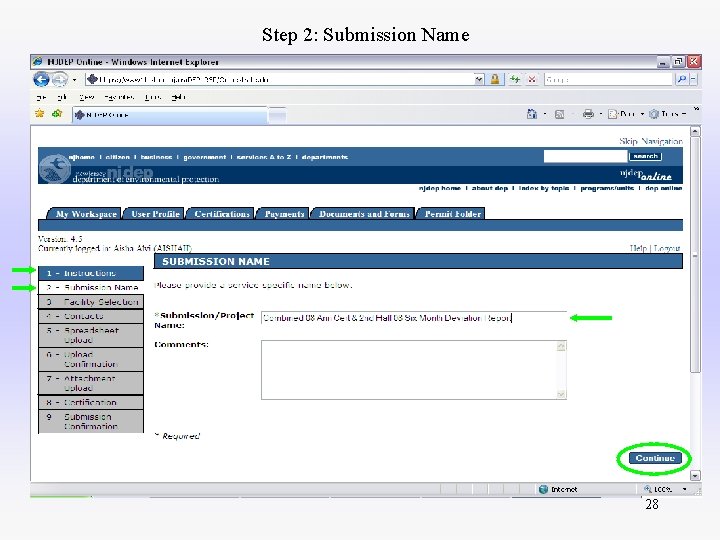Click the page vertical scrollbar down arrow
720x540 pixels.
695,476
